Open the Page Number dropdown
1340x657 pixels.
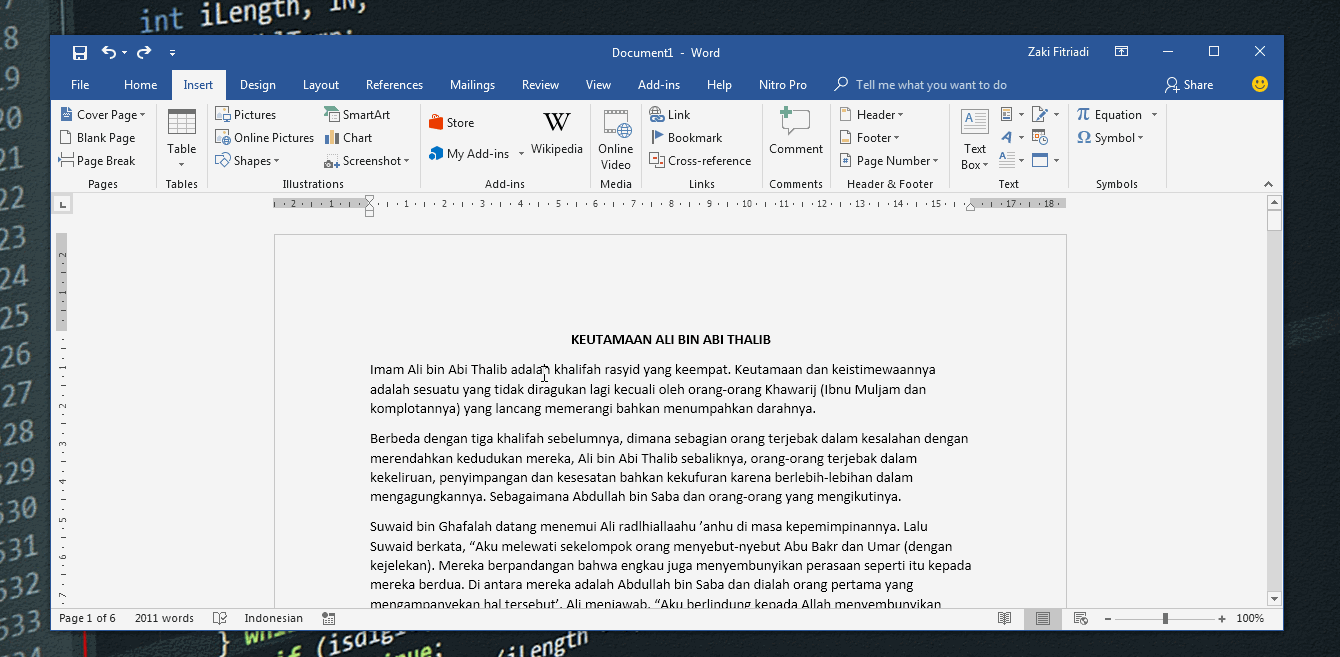890,161
